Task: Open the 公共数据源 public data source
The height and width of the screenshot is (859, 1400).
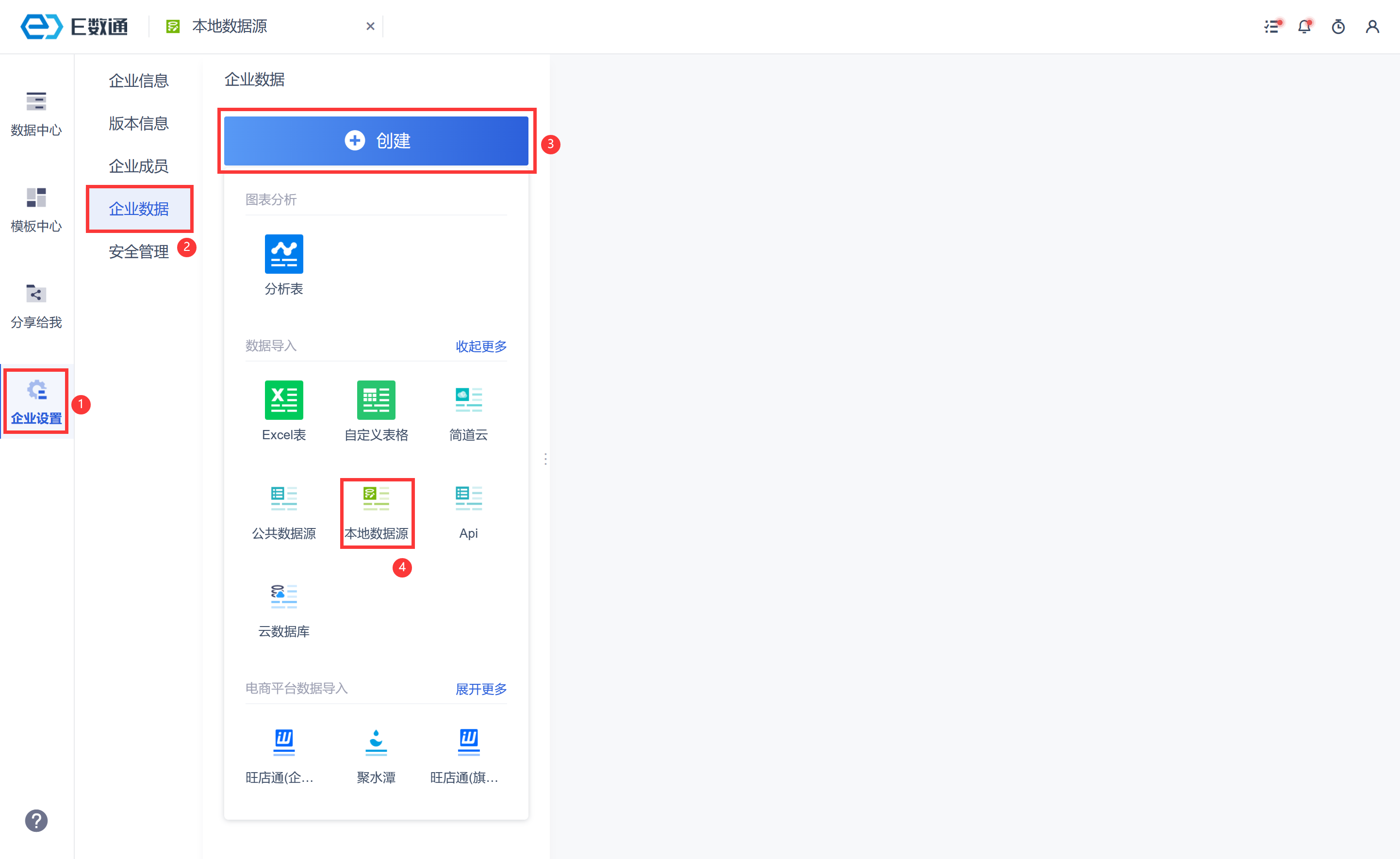Action: point(283,498)
